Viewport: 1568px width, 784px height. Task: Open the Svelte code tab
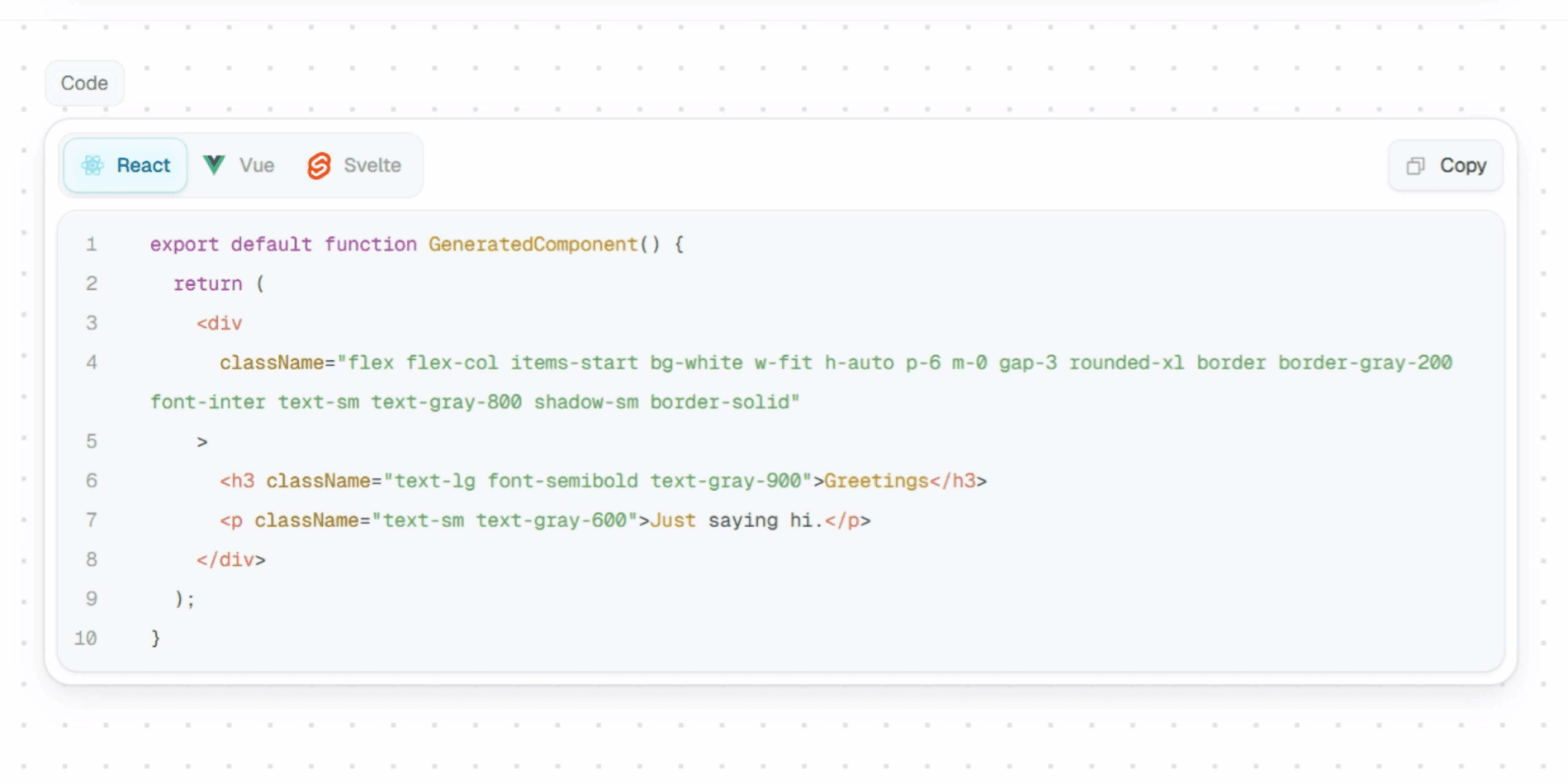(355, 165)
